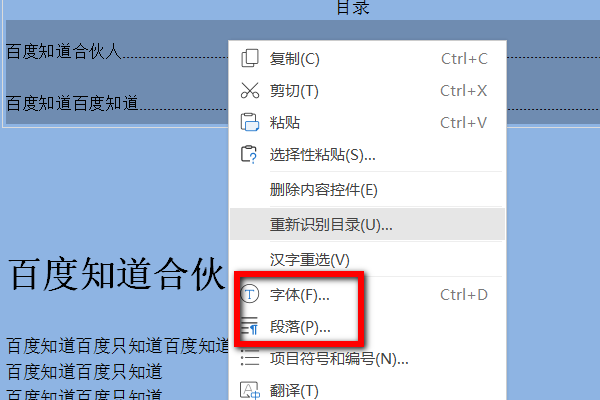Open 段落(P)... paragraph settings
The height and width of the screenshot is (400, 600).
pos(367,327)
